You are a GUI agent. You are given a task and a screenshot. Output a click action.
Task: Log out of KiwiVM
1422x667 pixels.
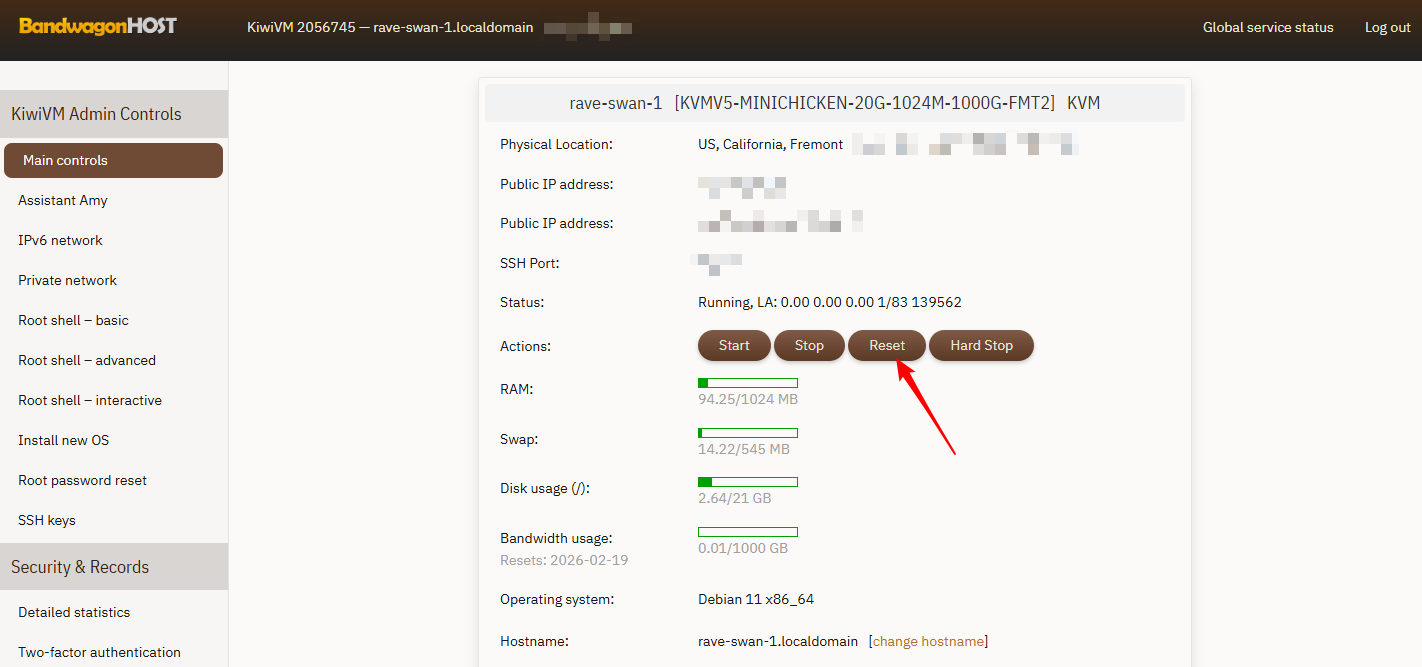coord(1387,27)
